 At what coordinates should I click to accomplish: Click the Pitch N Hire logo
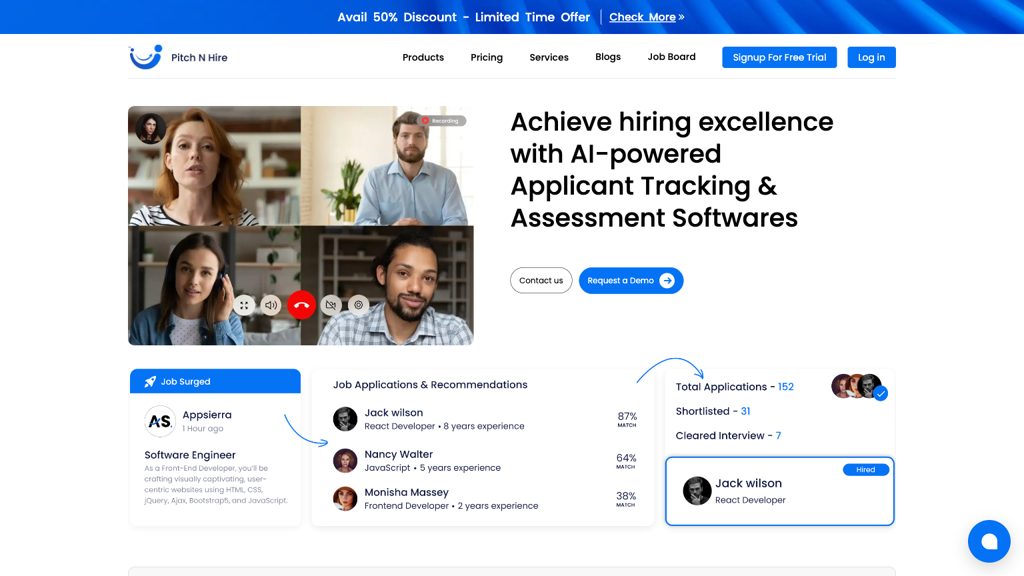click(x=178, y=57)
